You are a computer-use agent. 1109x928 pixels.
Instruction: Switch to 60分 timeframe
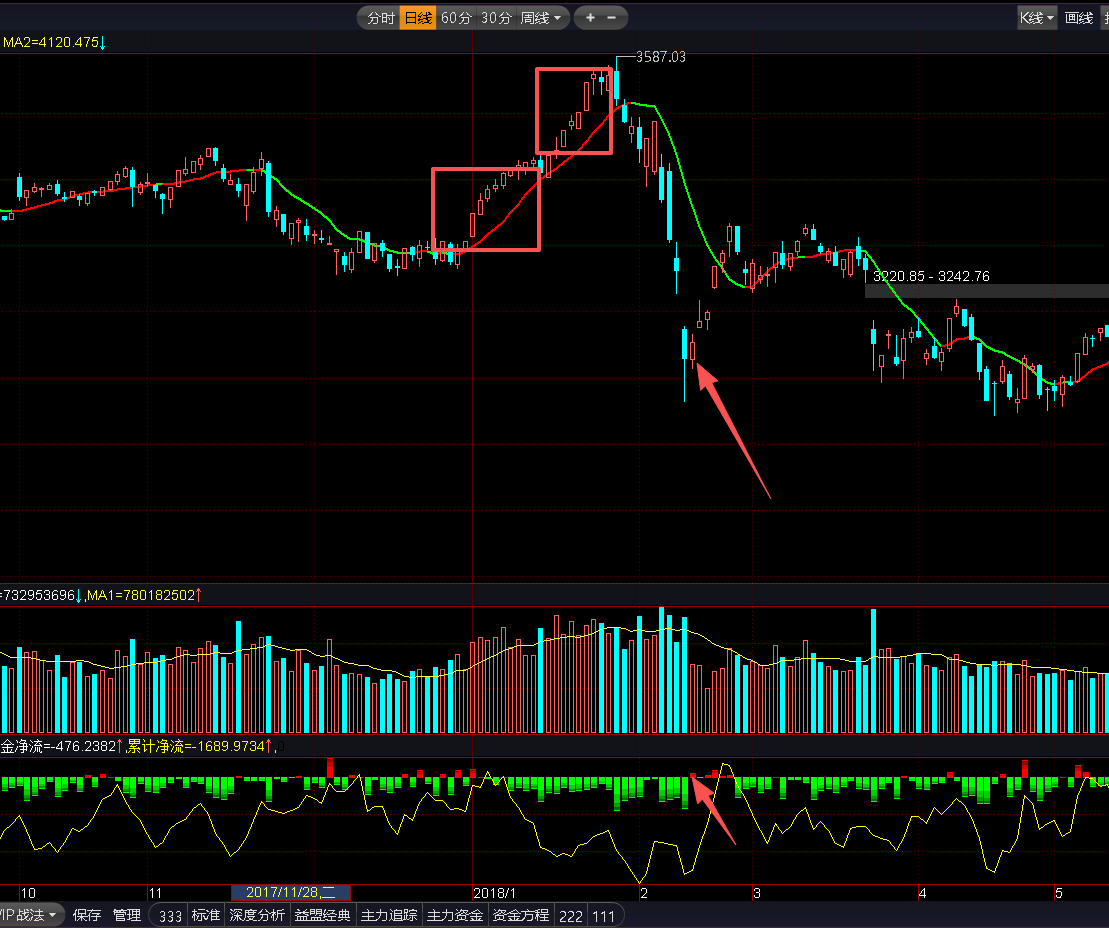[x=456, y=18]
